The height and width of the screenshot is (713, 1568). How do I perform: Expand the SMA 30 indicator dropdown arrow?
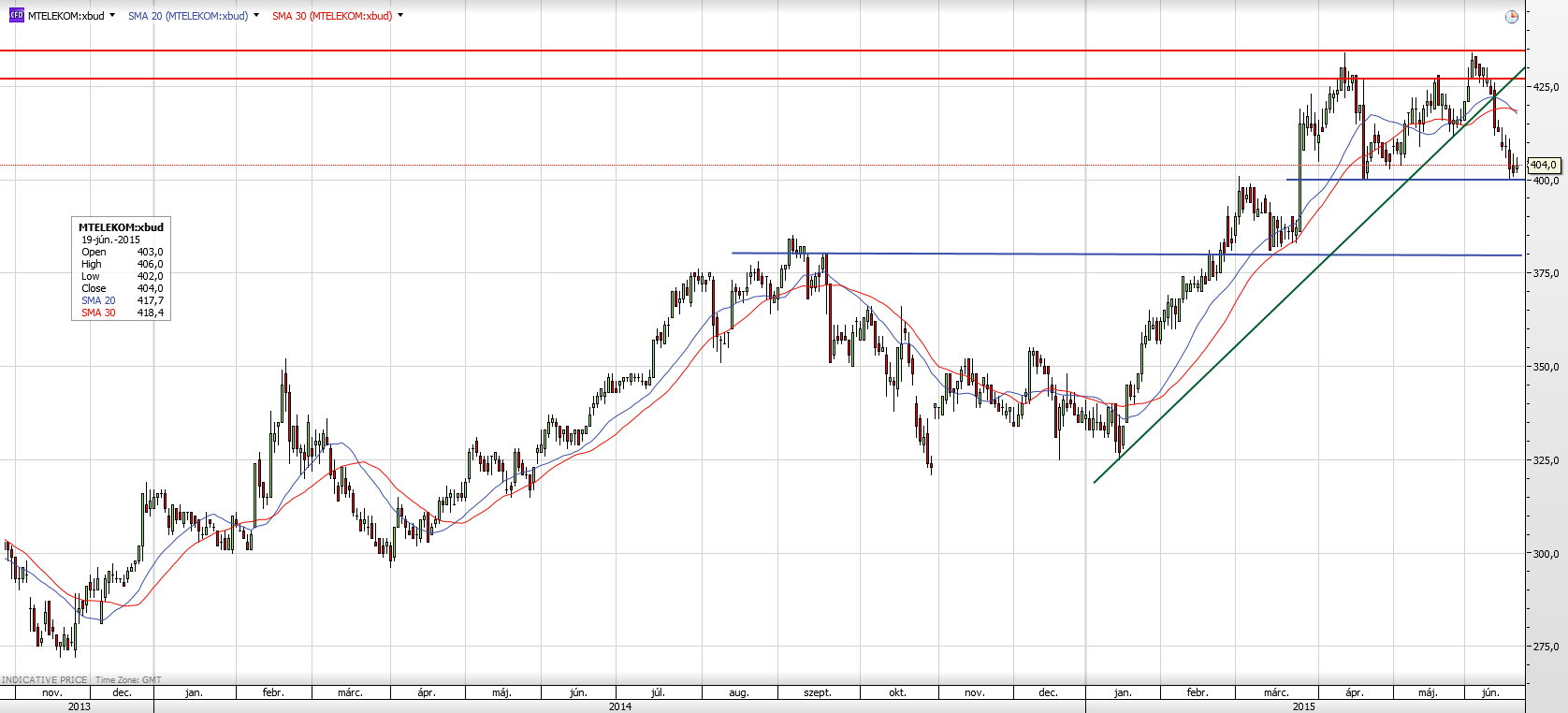400,15
